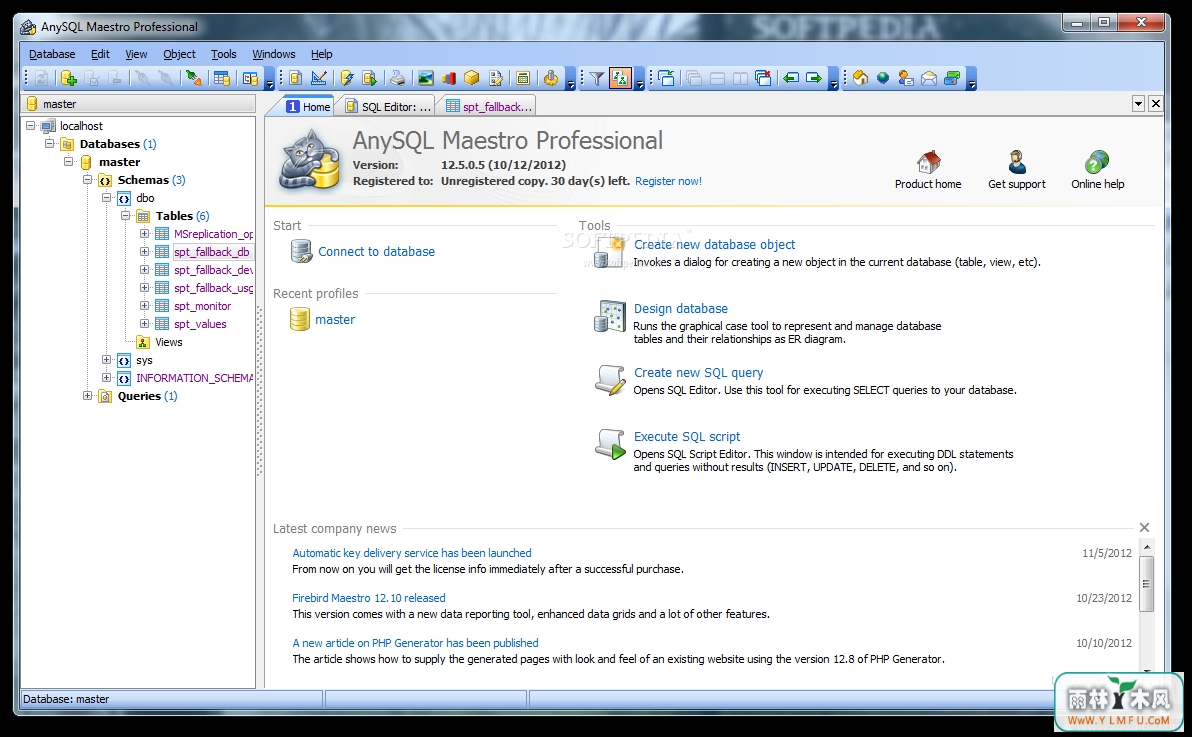This screenshot has width=1192, height=737.
Task: Click the Online help globe icon
Action: 1097,161
